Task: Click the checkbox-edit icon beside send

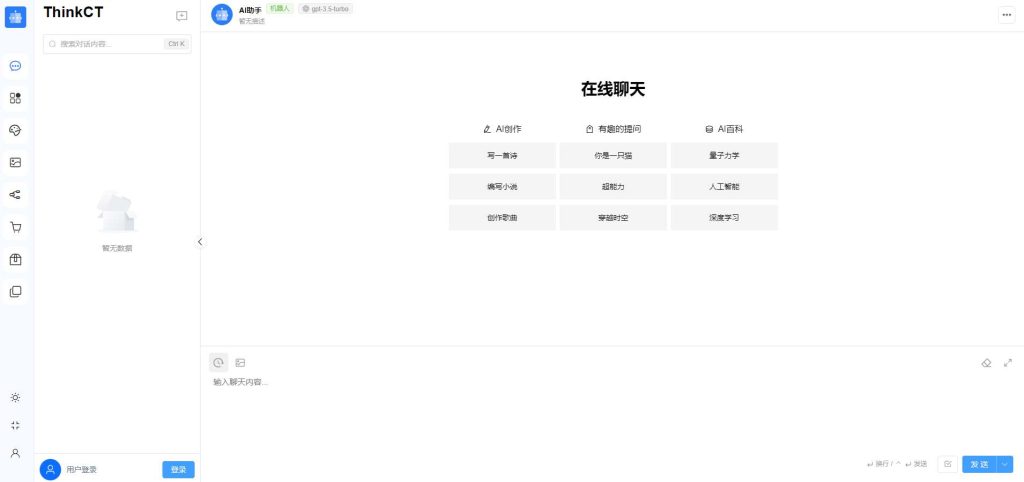Action: (x=948, y=464)
